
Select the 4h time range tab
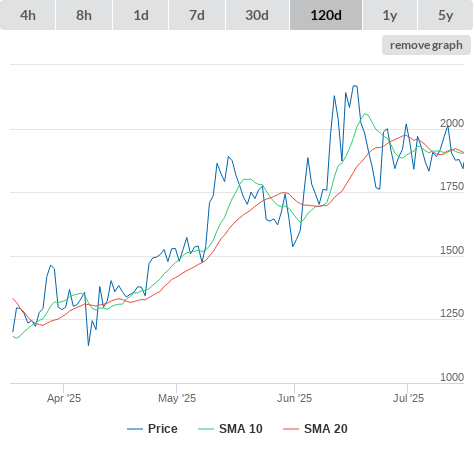tap(28, 15)
